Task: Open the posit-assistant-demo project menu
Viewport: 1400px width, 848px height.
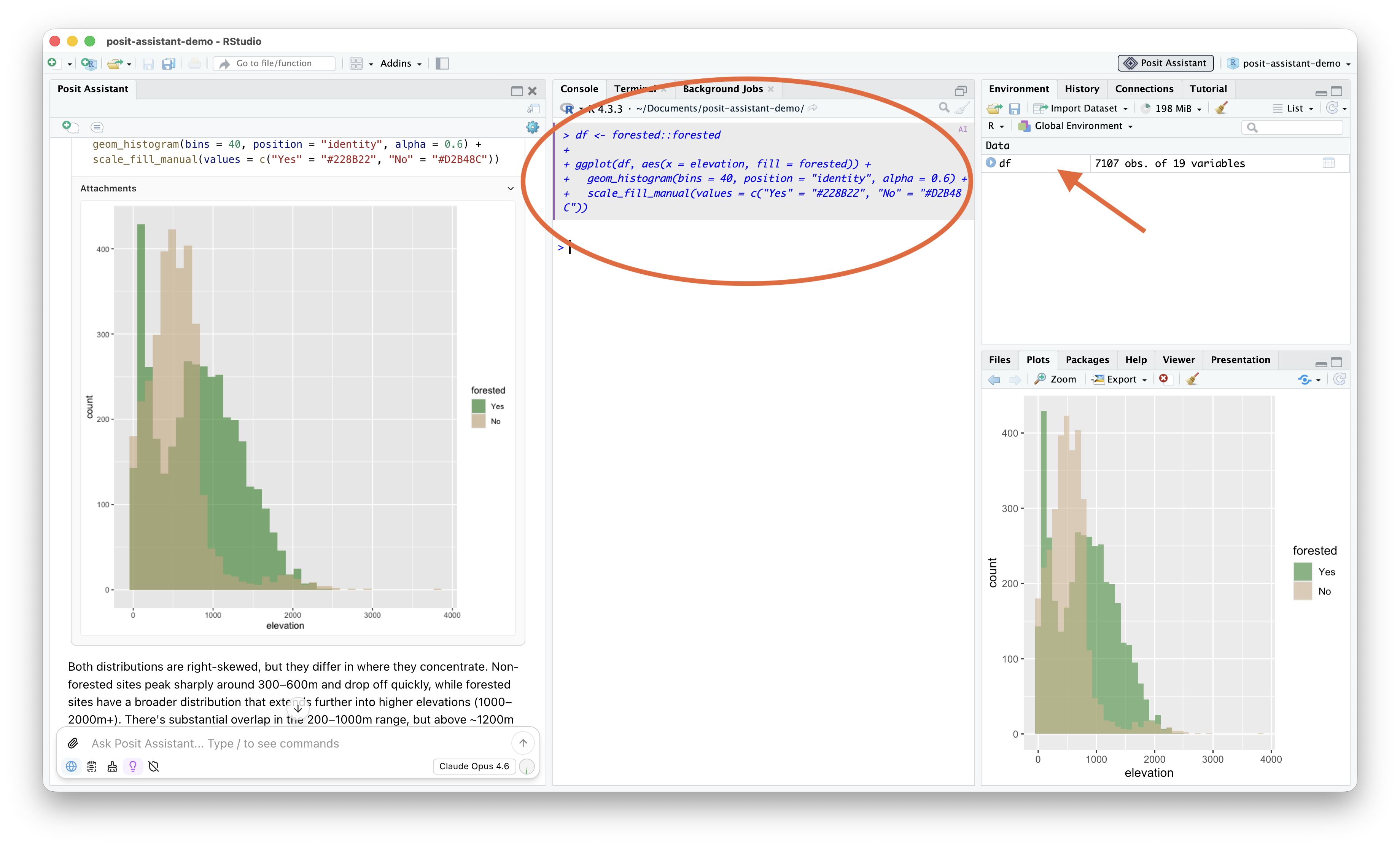Action: pos(1289,64)
